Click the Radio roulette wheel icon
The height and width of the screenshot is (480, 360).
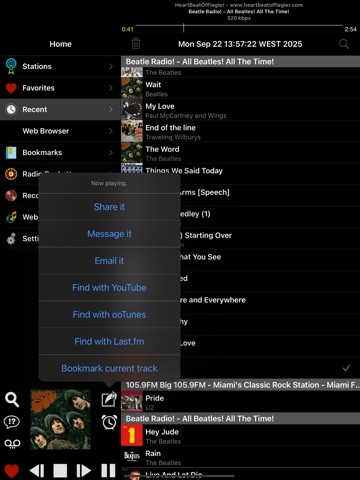tap(11, 174)
